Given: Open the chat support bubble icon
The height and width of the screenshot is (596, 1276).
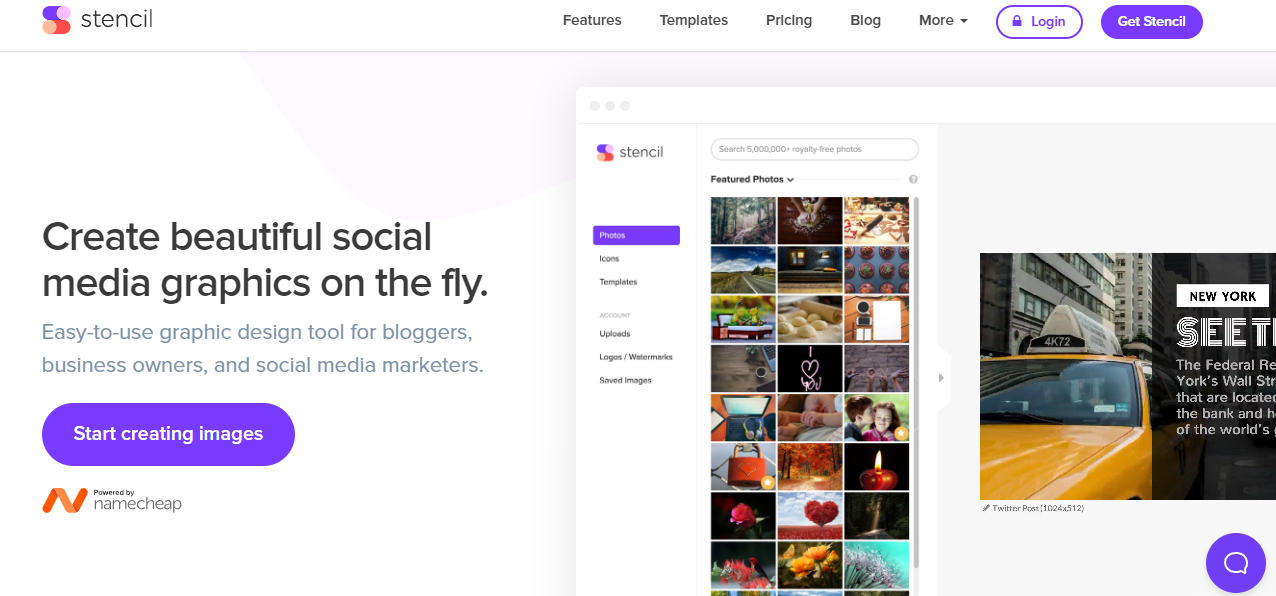Looking at the screenshot, I should pyautogui.click(x=1236, y=563).
